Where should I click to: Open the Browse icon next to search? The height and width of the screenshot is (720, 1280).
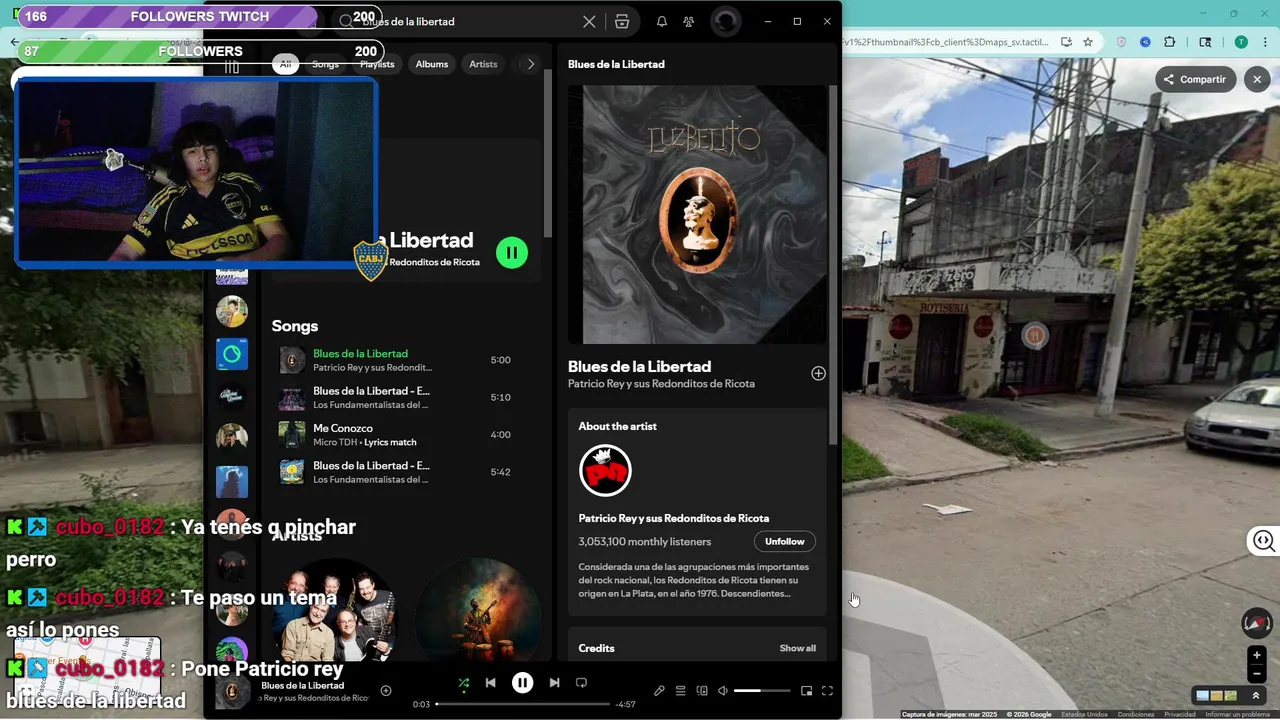tap(622, 22)
